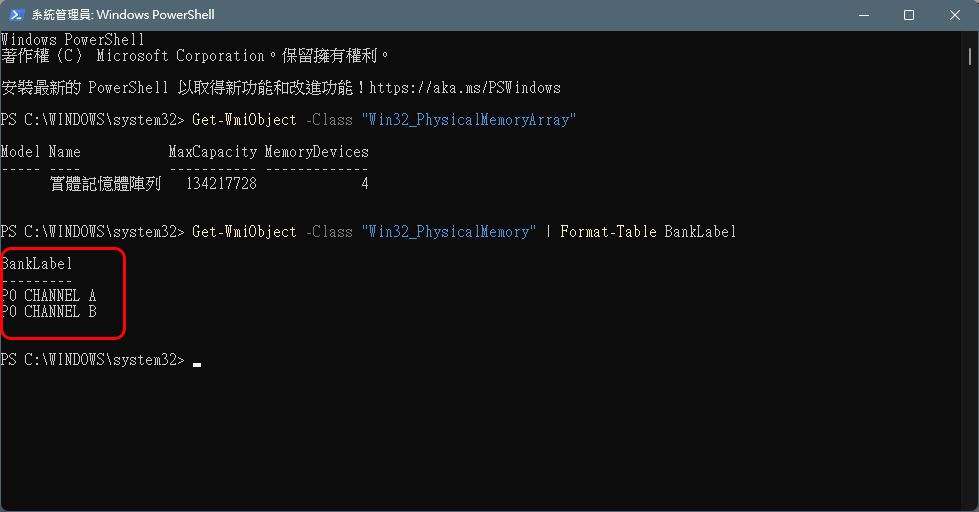Close the PowerShell window
Screen dimensions: 979x512
click(954, 15)
